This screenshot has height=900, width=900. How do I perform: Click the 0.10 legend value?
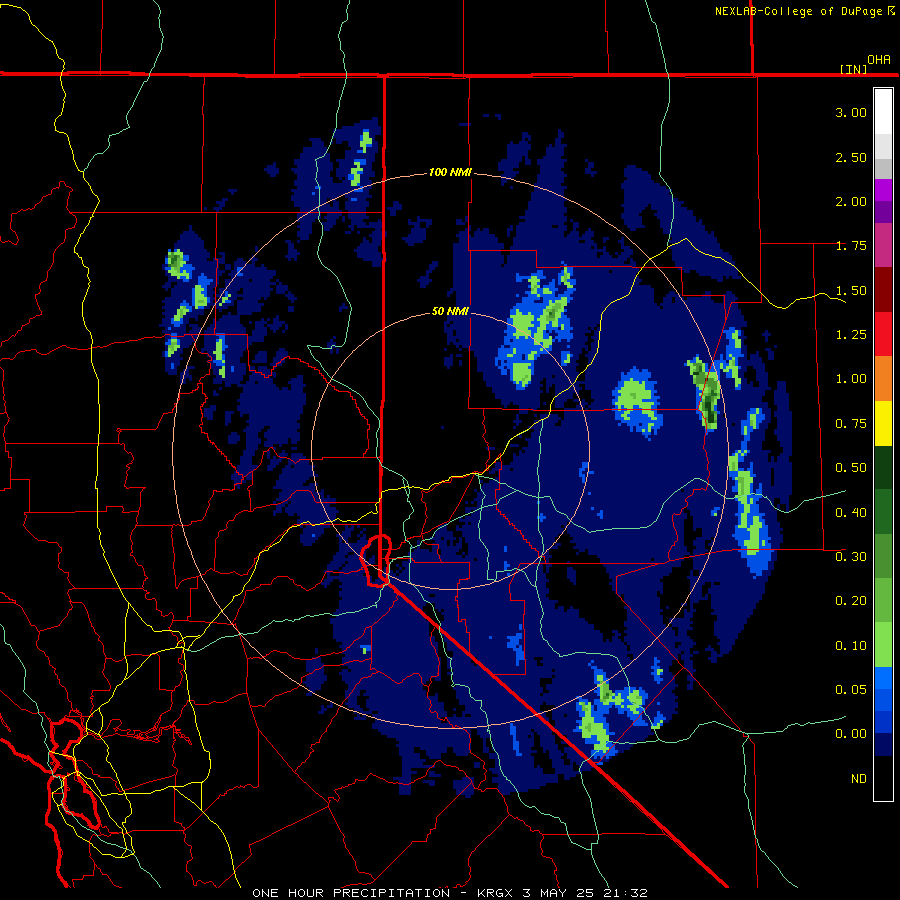click(x=851, y=646)
